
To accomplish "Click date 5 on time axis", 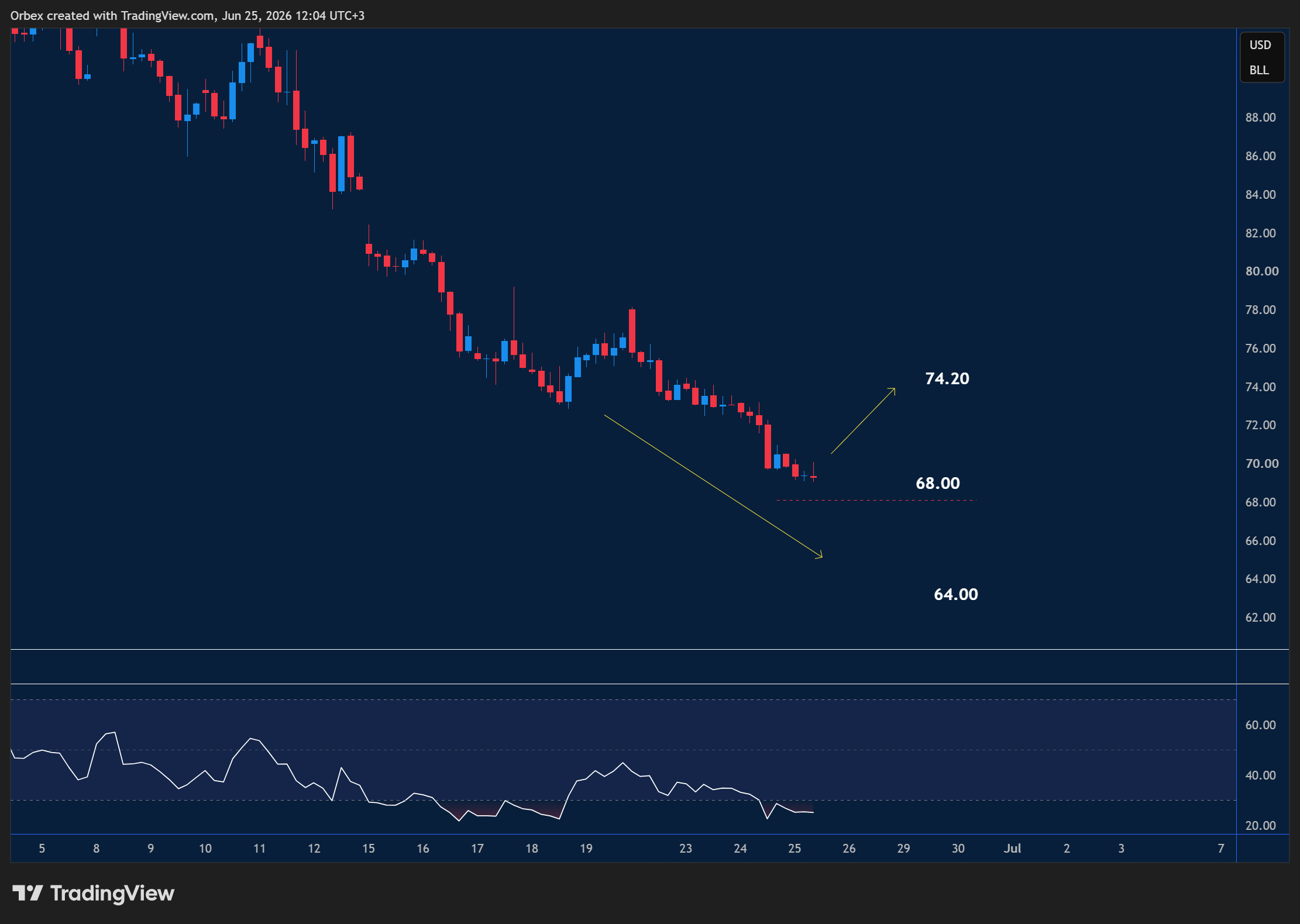I will point(42,849).
